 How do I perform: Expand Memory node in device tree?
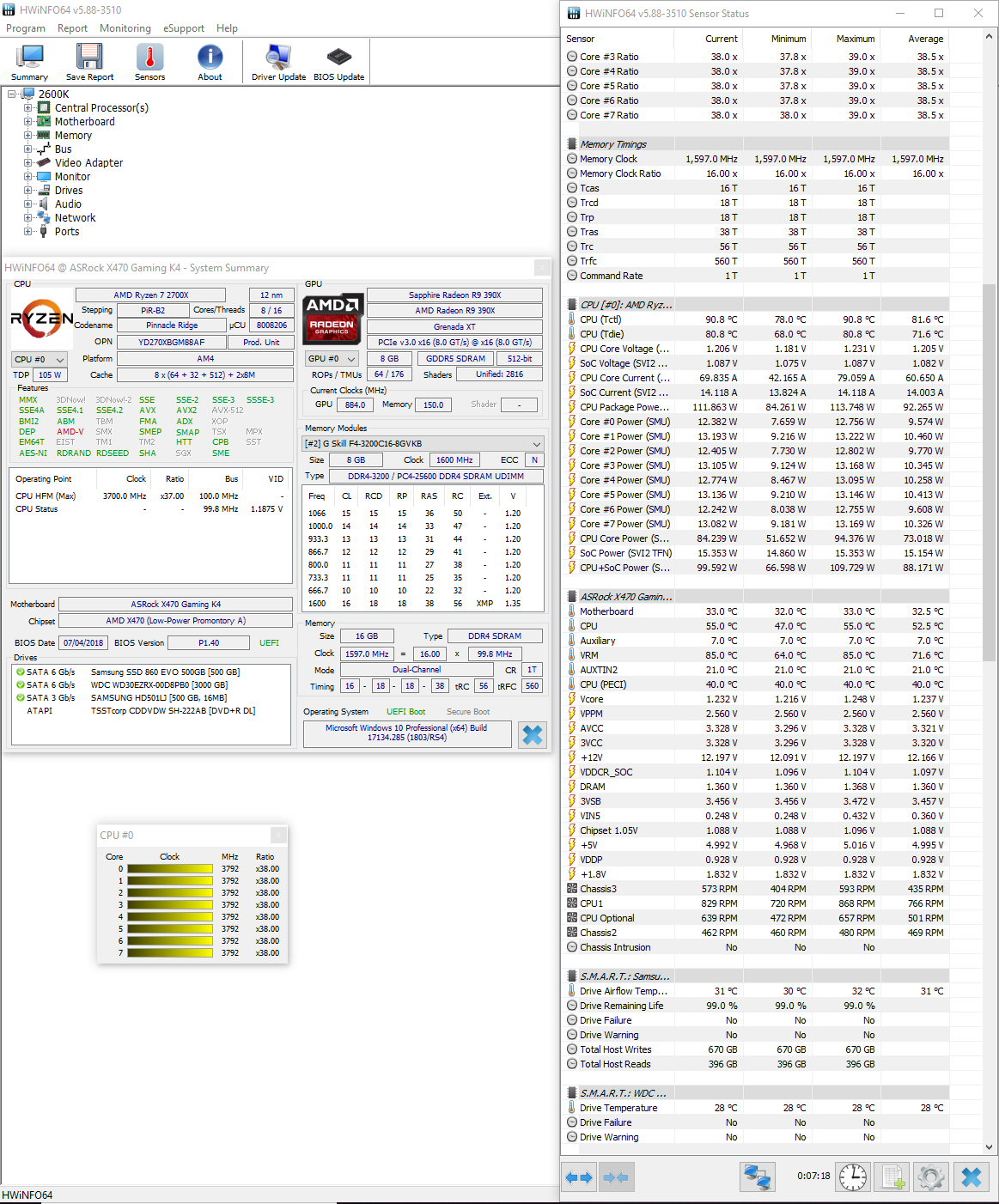tap(27, 136)
